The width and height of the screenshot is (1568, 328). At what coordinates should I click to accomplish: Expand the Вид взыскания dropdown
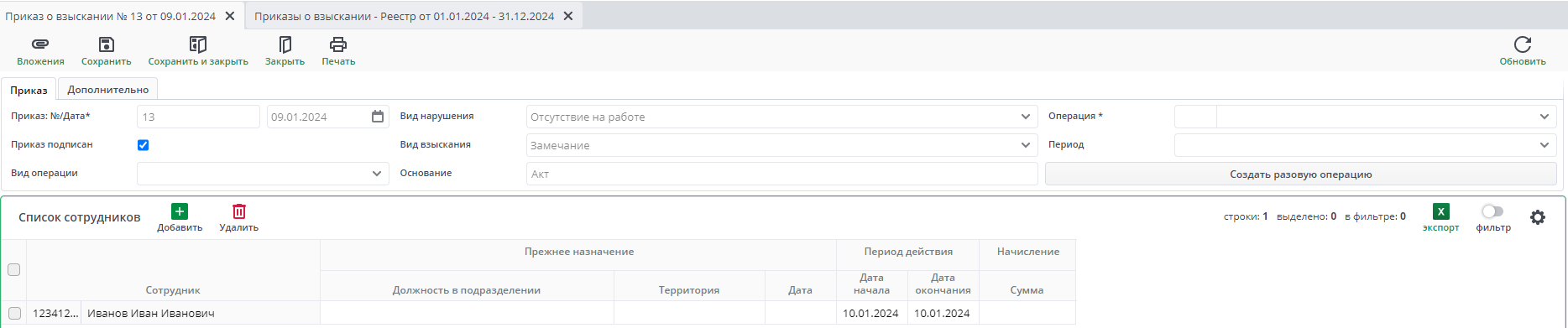(1025, 145)
